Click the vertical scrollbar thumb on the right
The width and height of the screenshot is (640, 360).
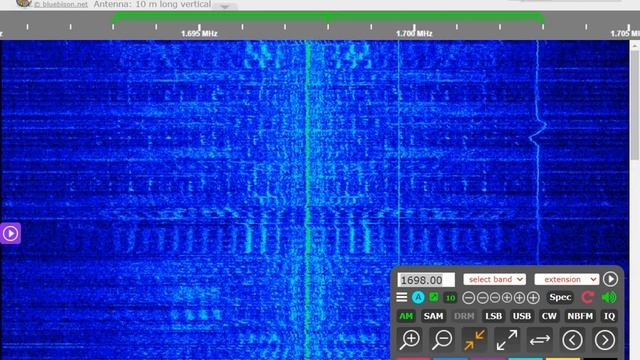[635, 104]
